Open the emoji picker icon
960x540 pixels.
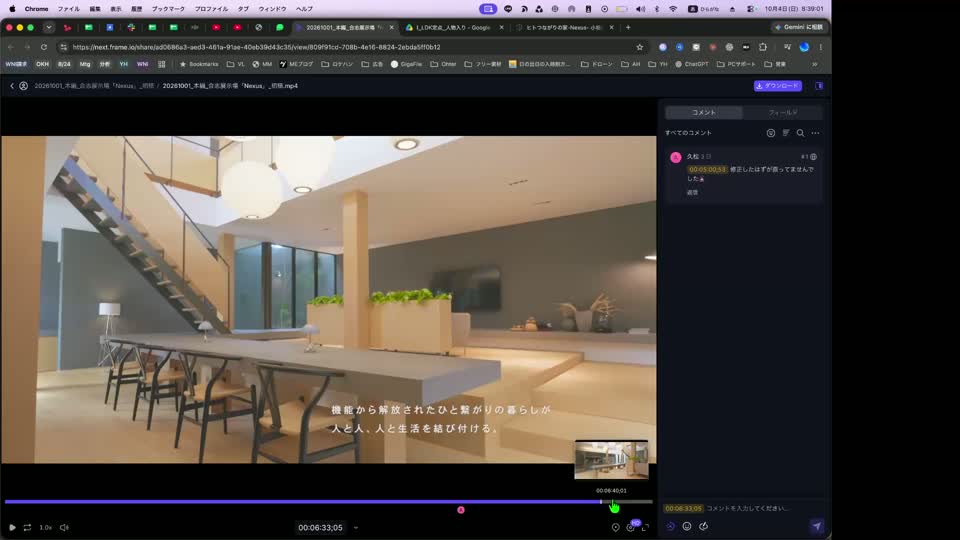click(x=687, y=526)
